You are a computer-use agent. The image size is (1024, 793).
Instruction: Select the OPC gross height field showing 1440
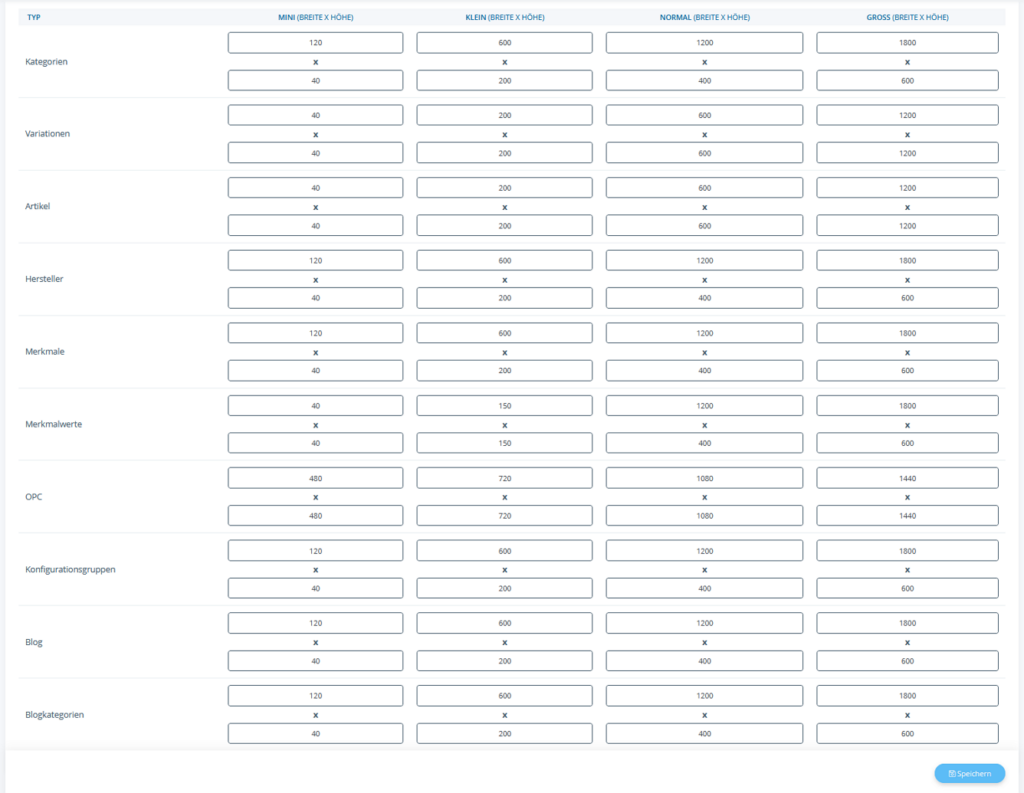[907, 515]
